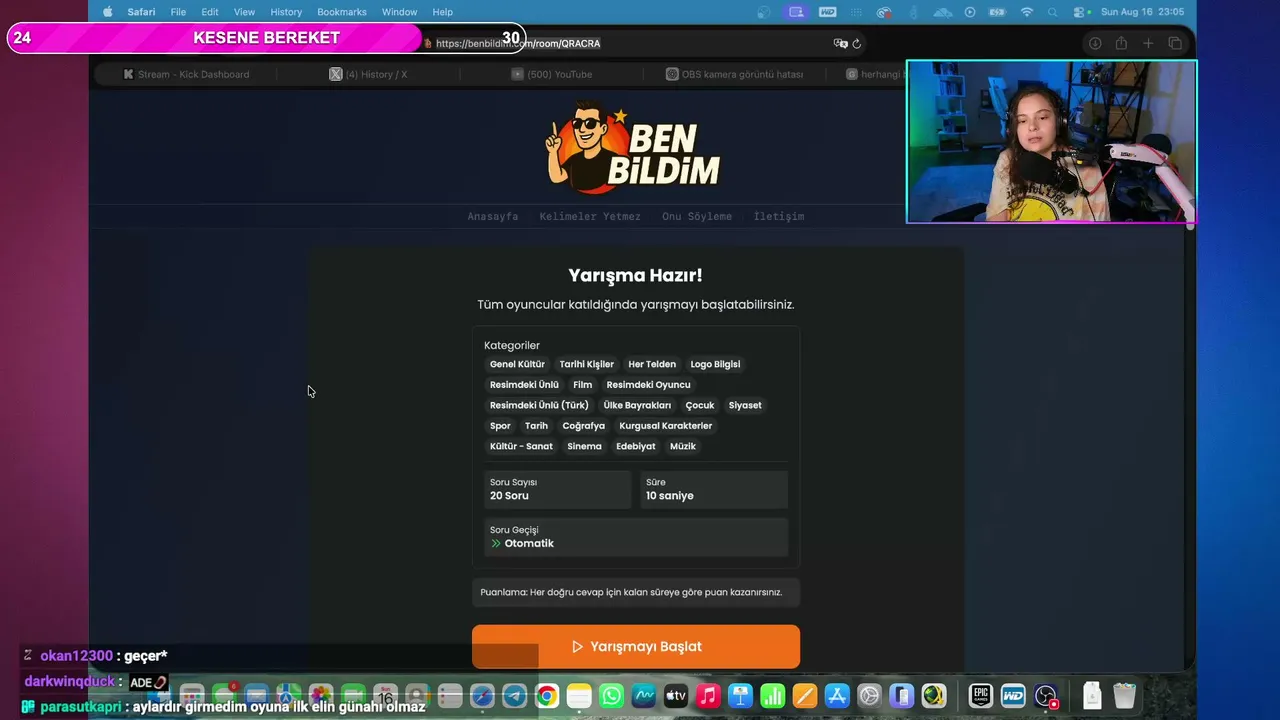Click the date and time in menu bar

1143,12
